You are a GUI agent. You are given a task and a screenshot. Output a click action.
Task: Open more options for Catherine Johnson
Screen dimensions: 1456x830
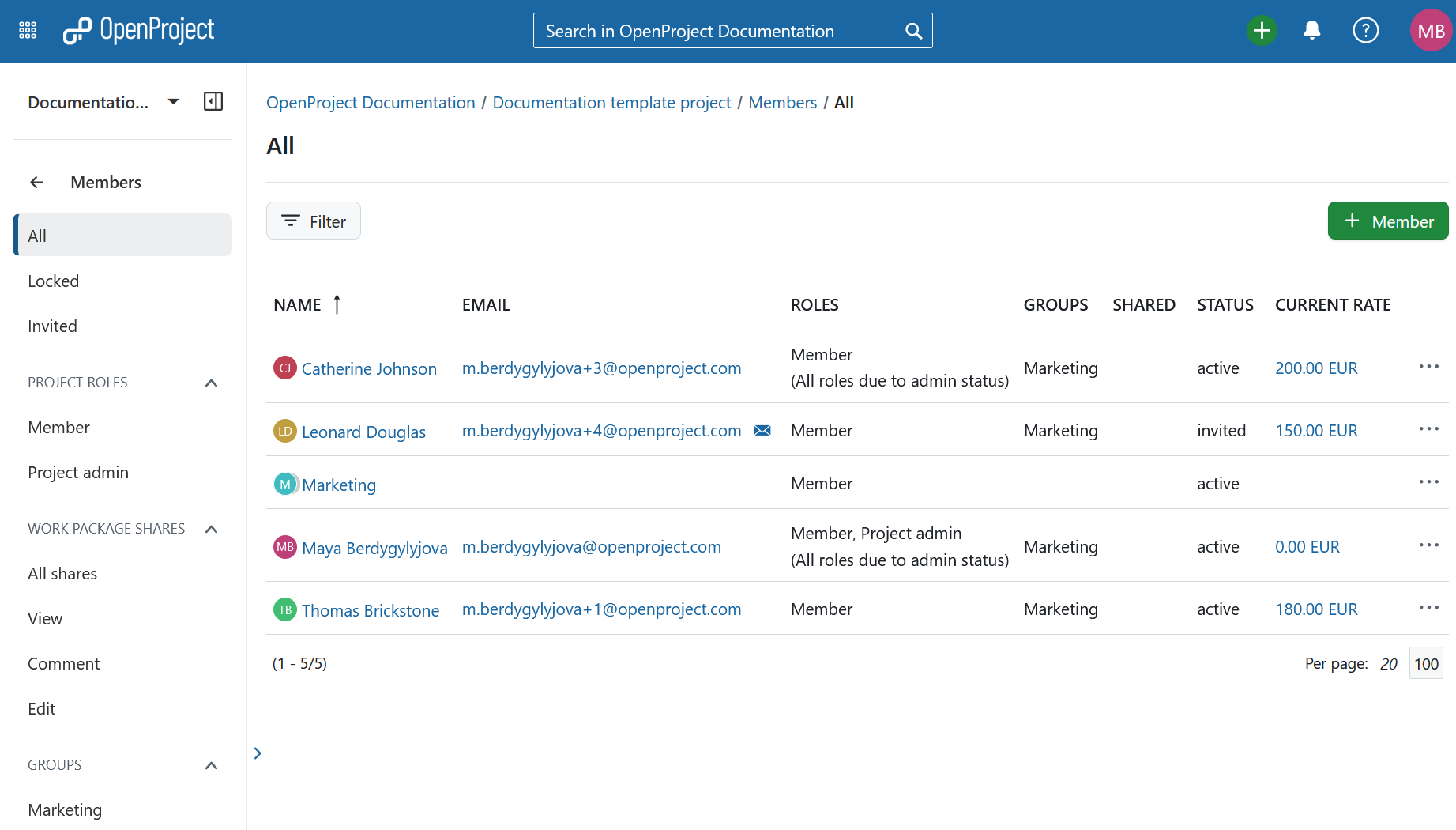(x=1428, y=366)
